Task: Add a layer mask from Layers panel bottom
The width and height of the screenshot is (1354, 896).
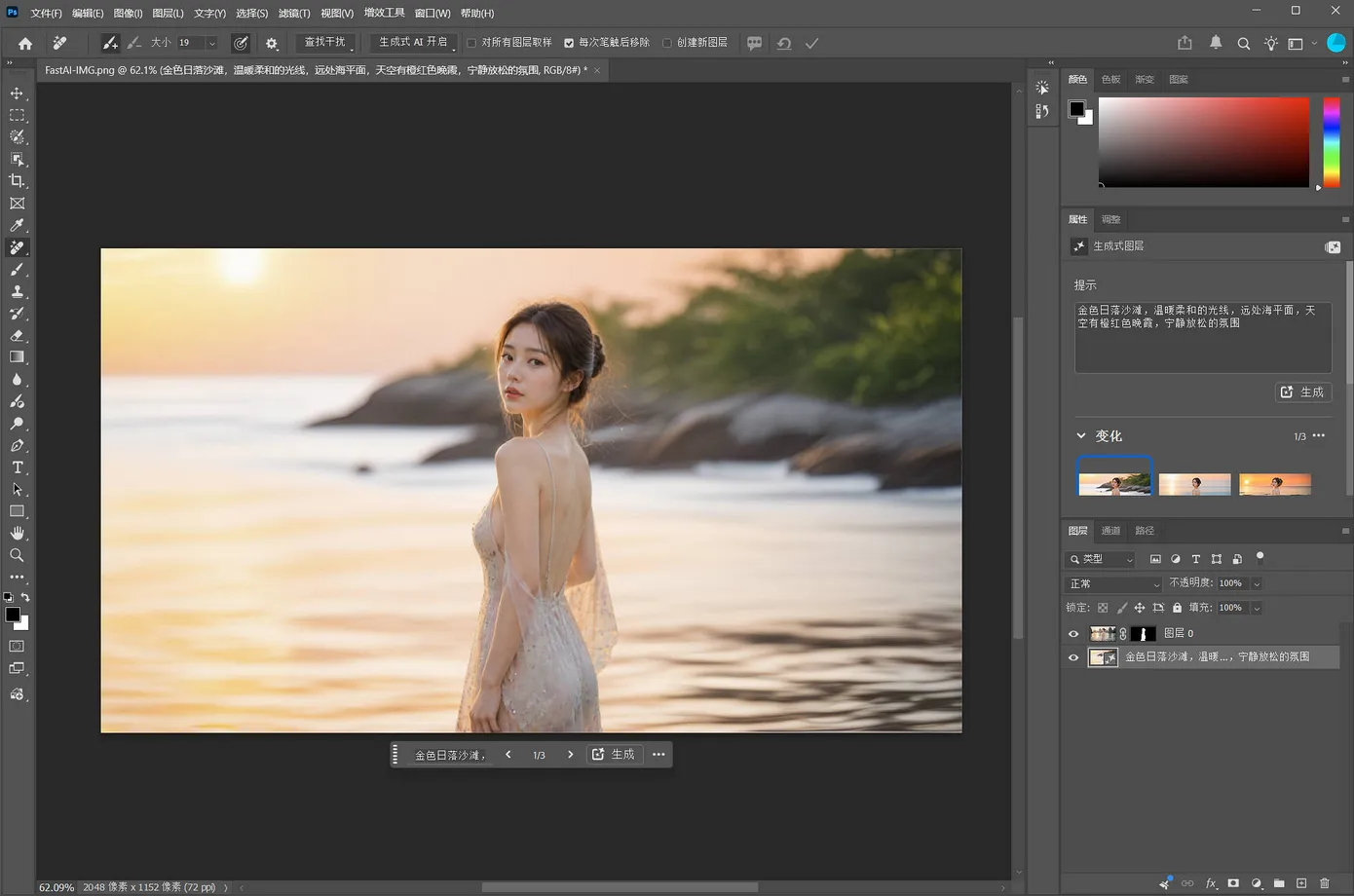Action: (1233, 883)
